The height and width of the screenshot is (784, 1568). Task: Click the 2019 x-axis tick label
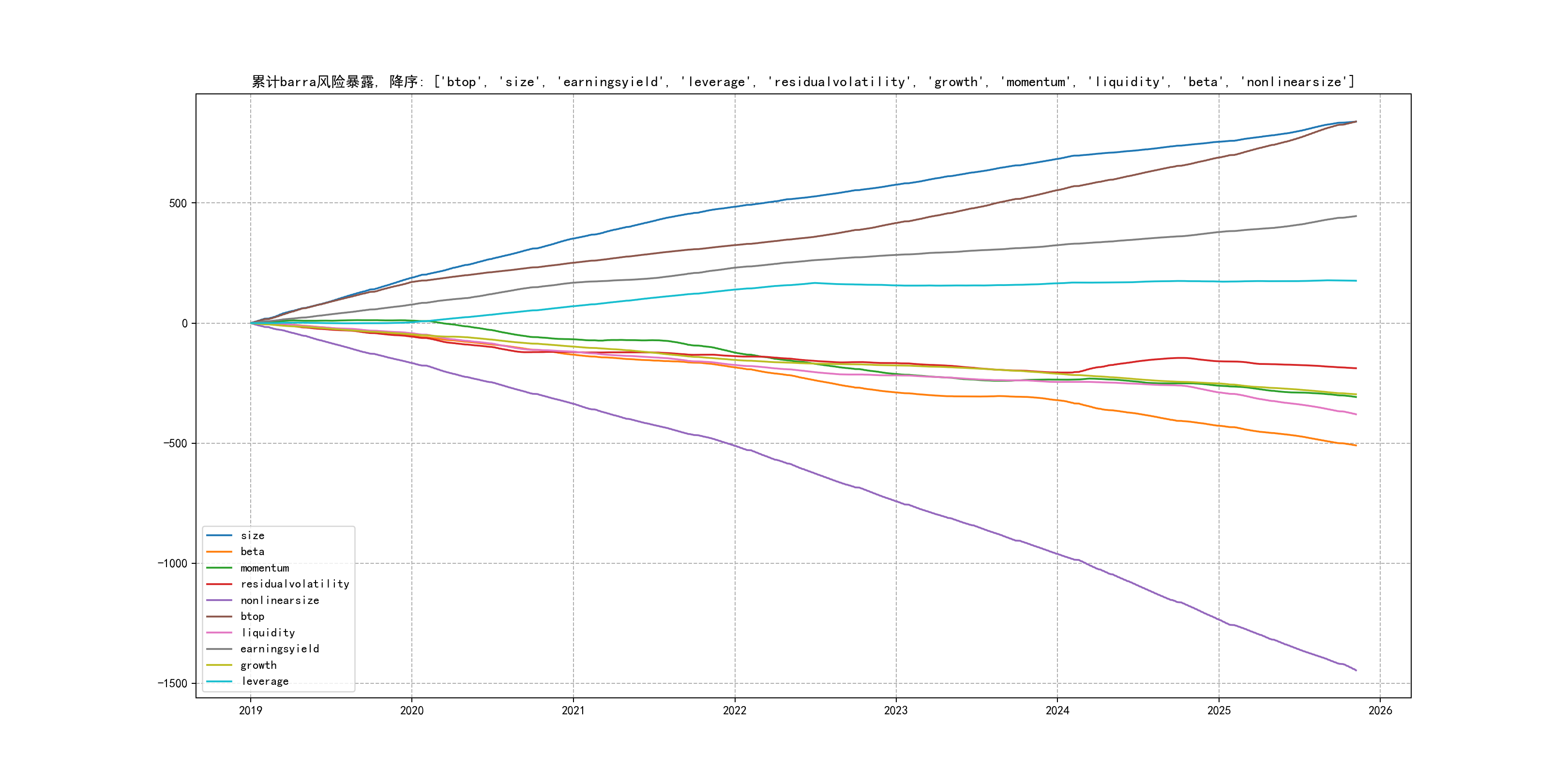pyautogui.click(x=250, y=710)
